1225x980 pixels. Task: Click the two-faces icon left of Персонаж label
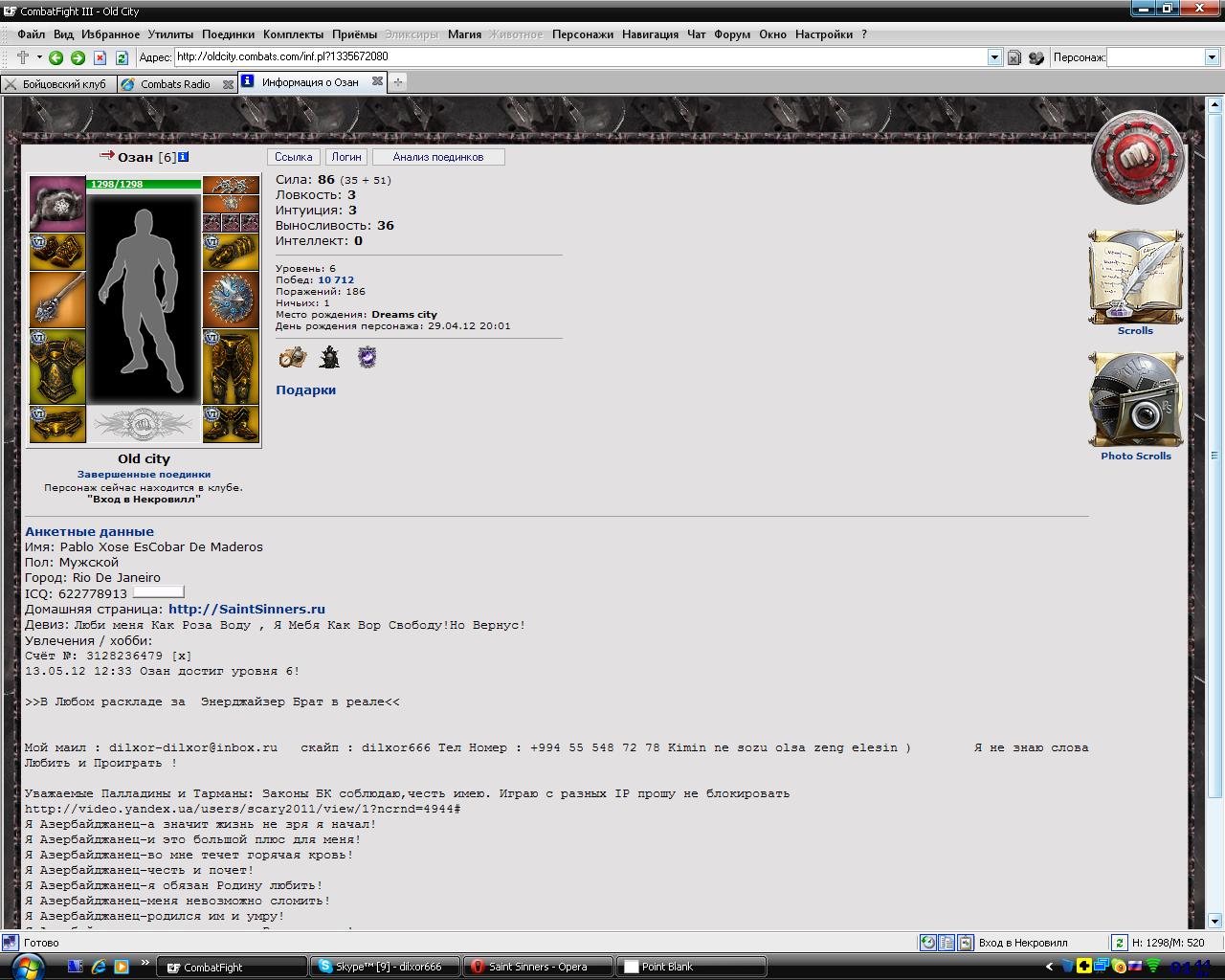click(1036, 57)
